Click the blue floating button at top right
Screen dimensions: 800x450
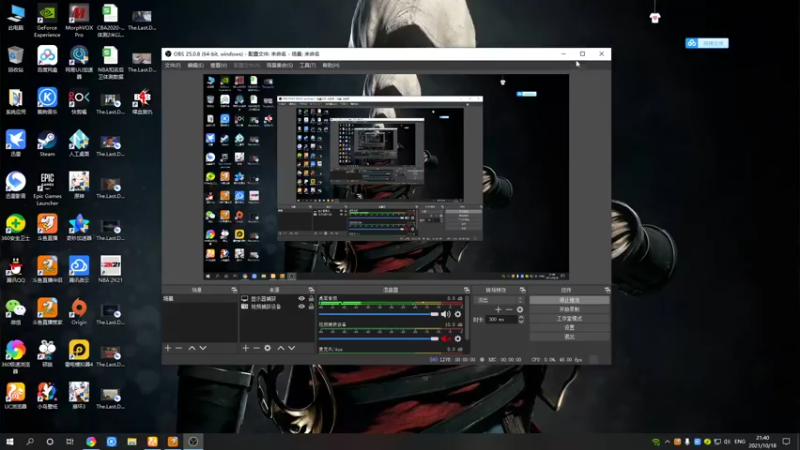point(707,43)
